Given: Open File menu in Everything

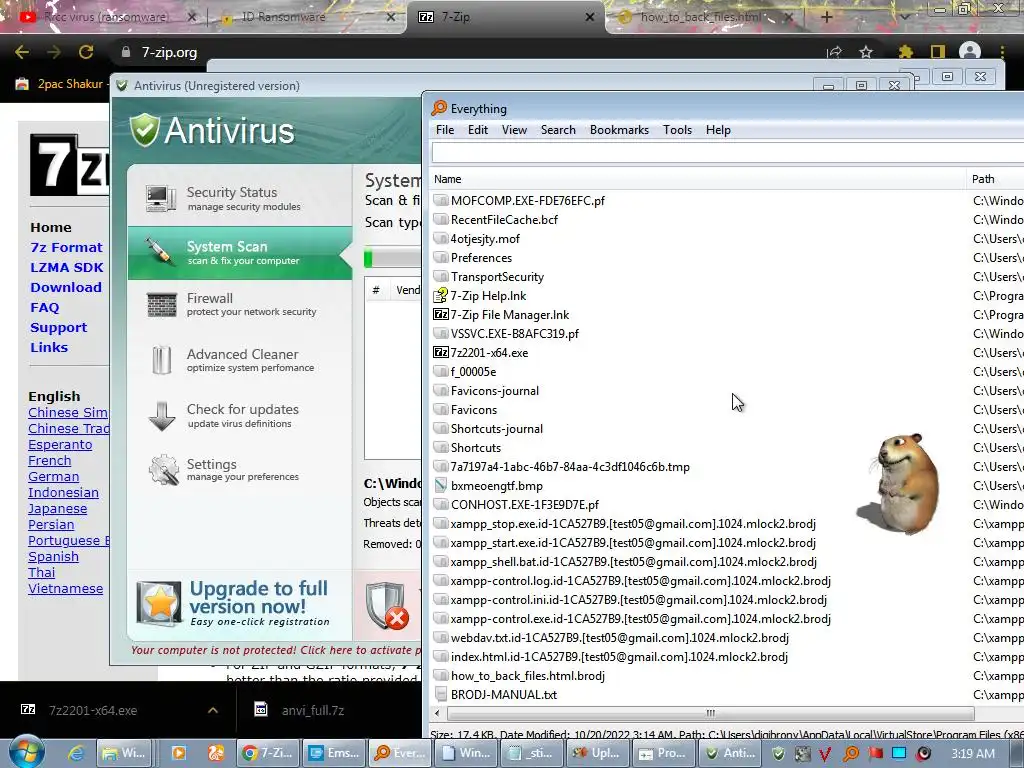Looking at the screenshot, I should click(x=445, y=130).
